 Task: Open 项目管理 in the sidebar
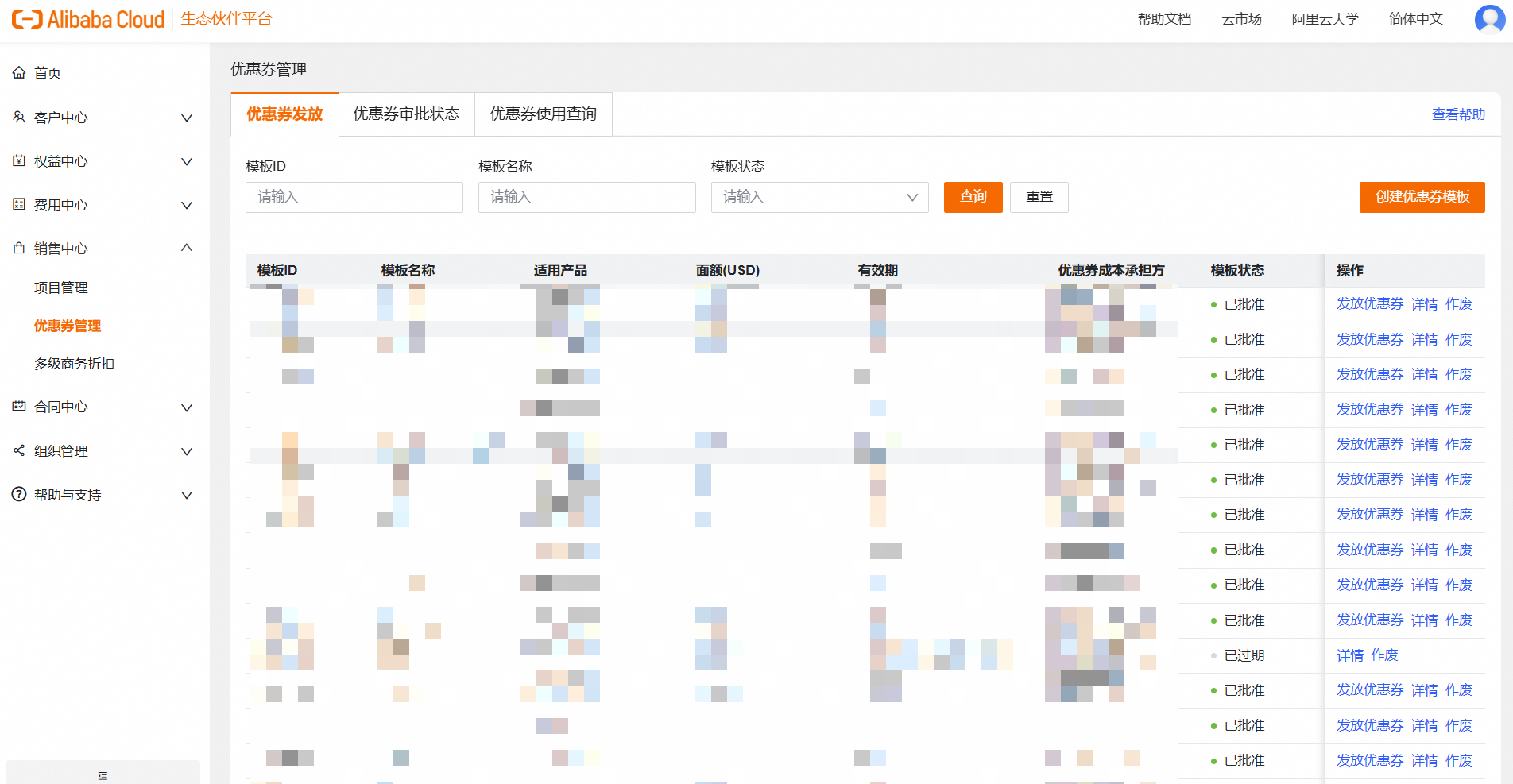click(61, 288)
